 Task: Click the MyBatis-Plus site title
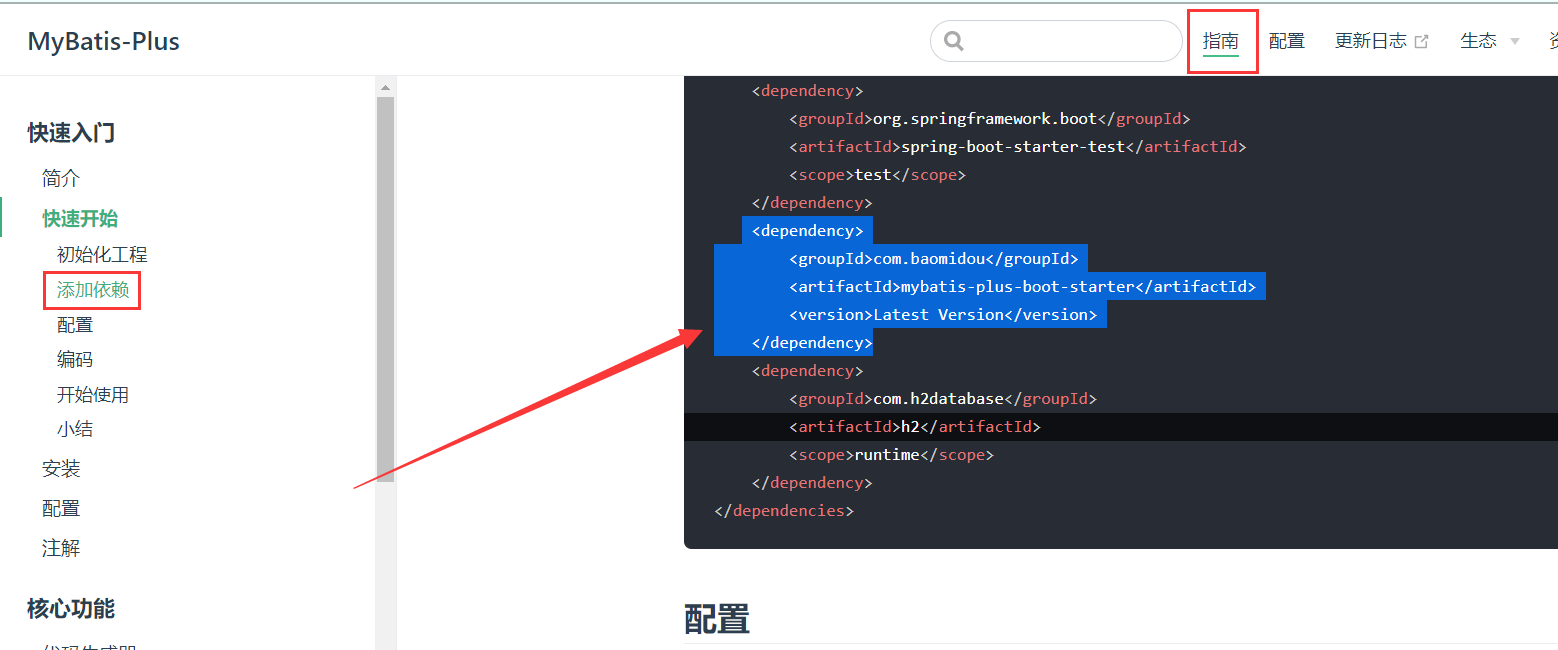tap(104, 41)
